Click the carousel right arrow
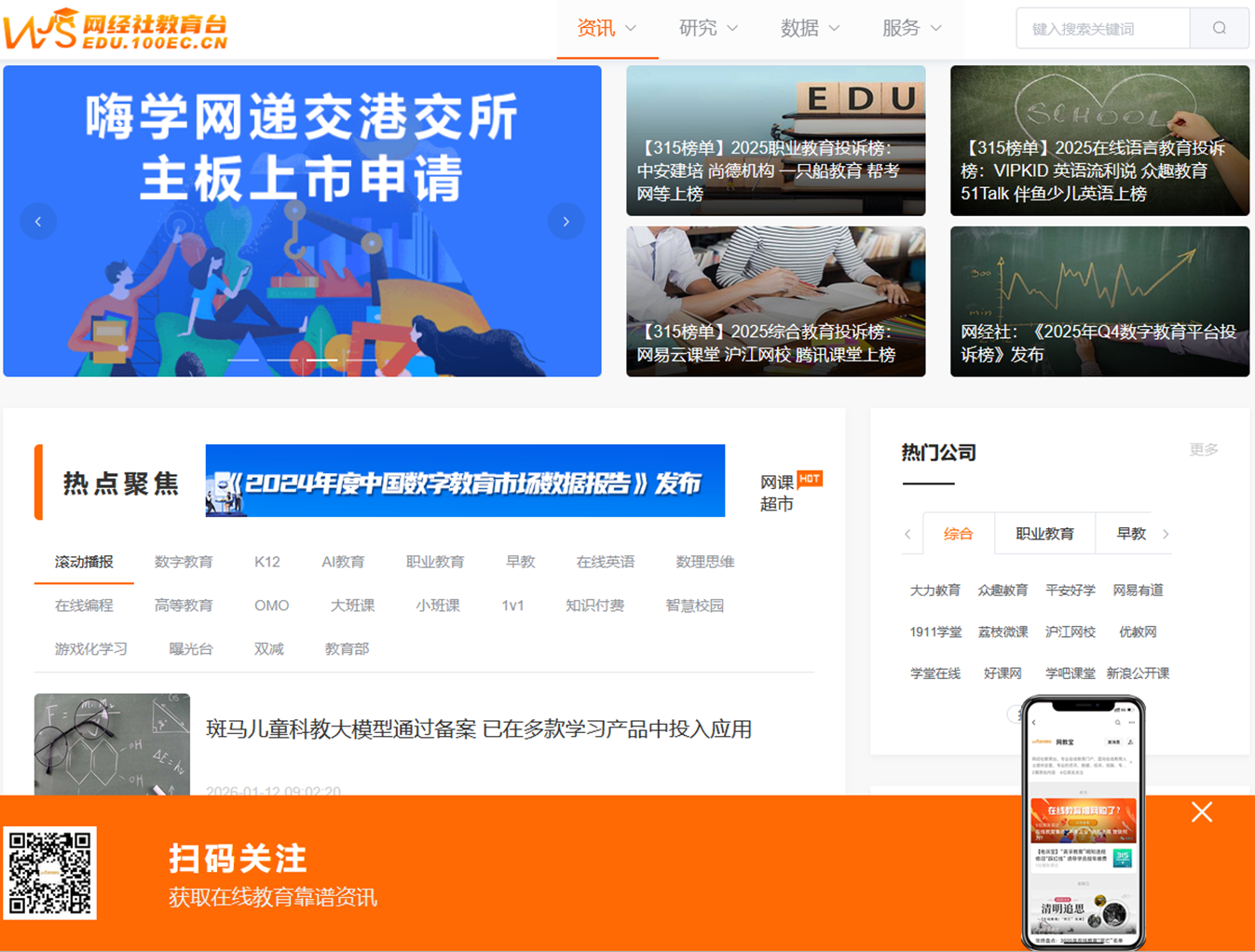The width and height of the screenshot is (1255, 952). click(566, 221)
